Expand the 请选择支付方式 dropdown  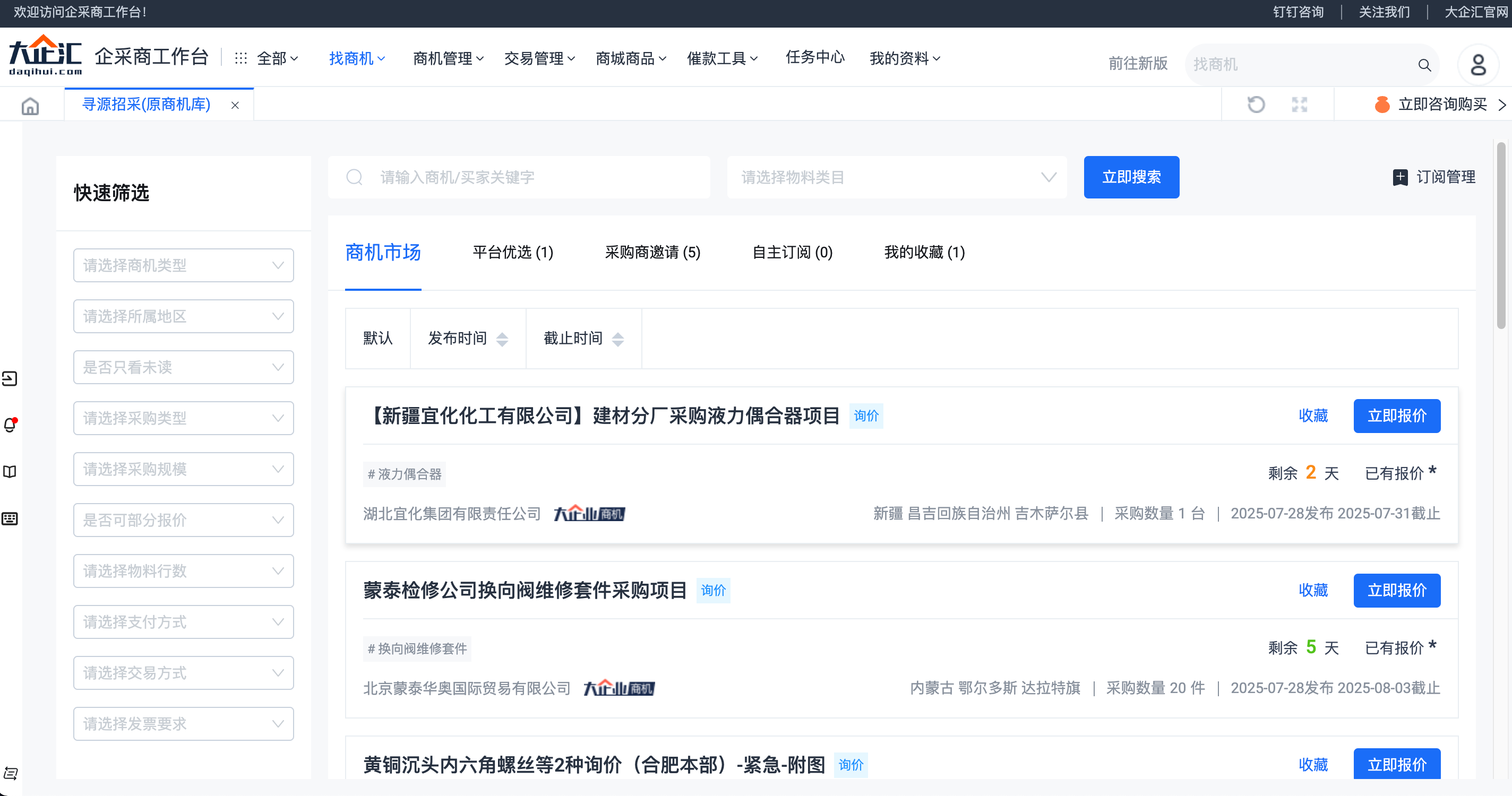183,622
